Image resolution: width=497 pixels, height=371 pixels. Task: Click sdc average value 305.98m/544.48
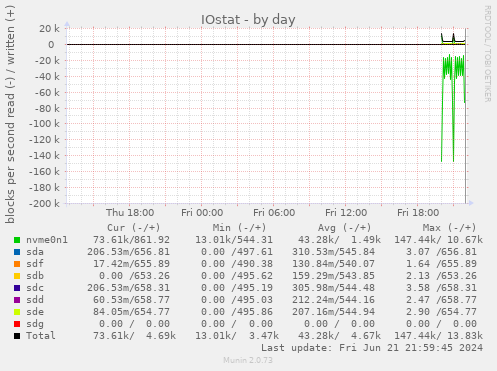333,288
